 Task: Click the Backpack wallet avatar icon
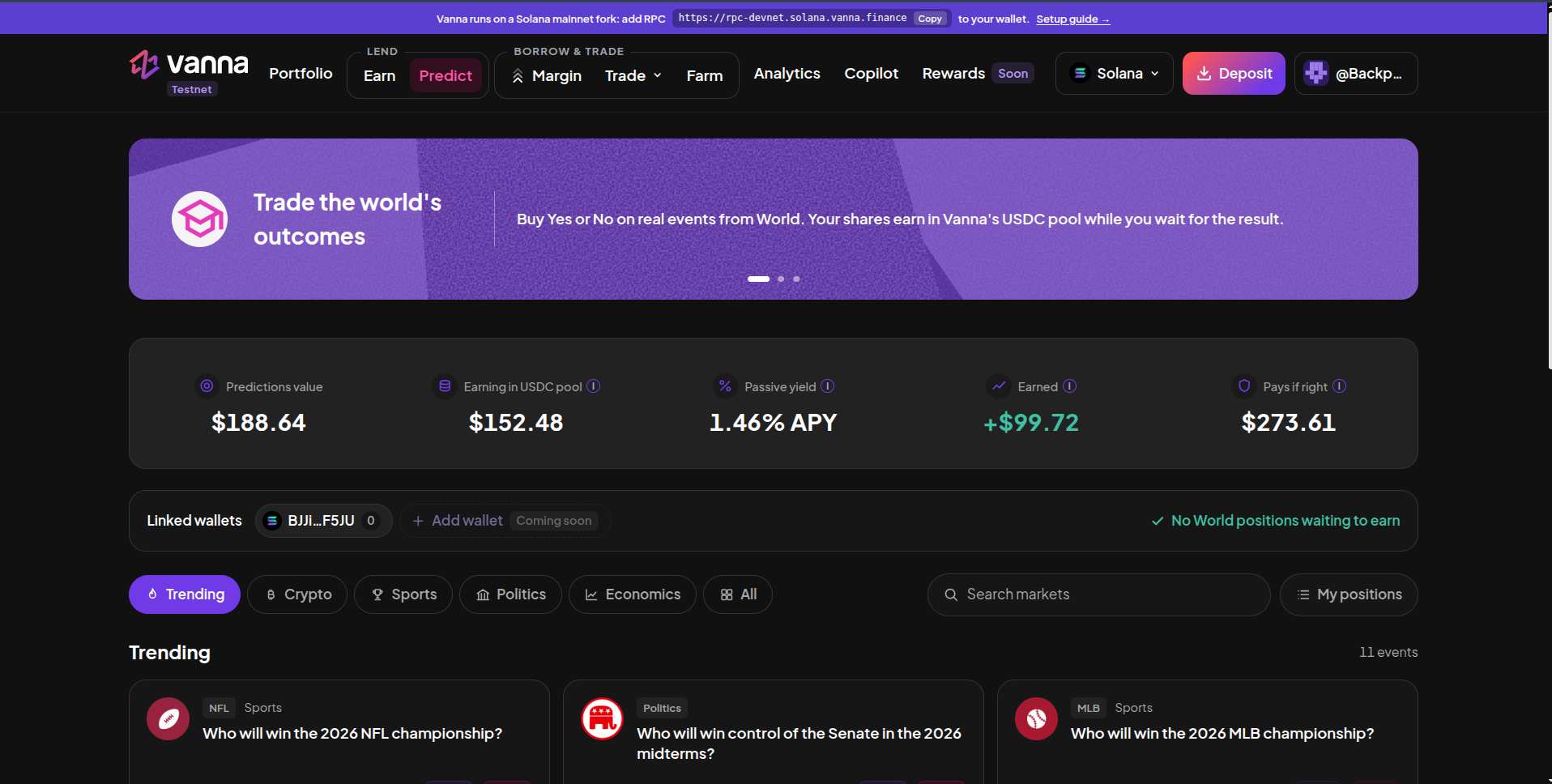[x=1316, y=73]
